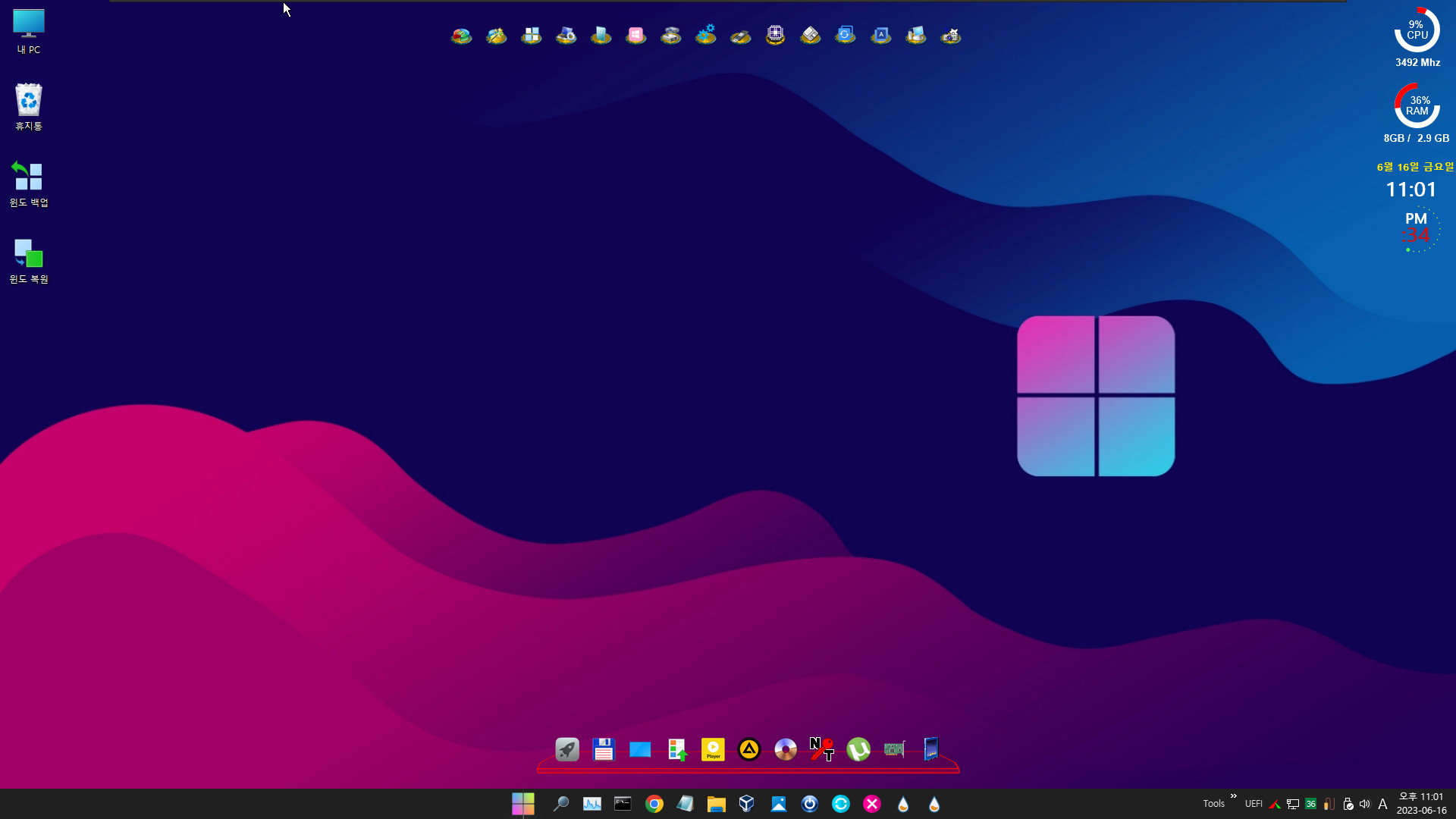
Task: Launch the rocket icon in bottom dock
Action: [x=567, y=750]
